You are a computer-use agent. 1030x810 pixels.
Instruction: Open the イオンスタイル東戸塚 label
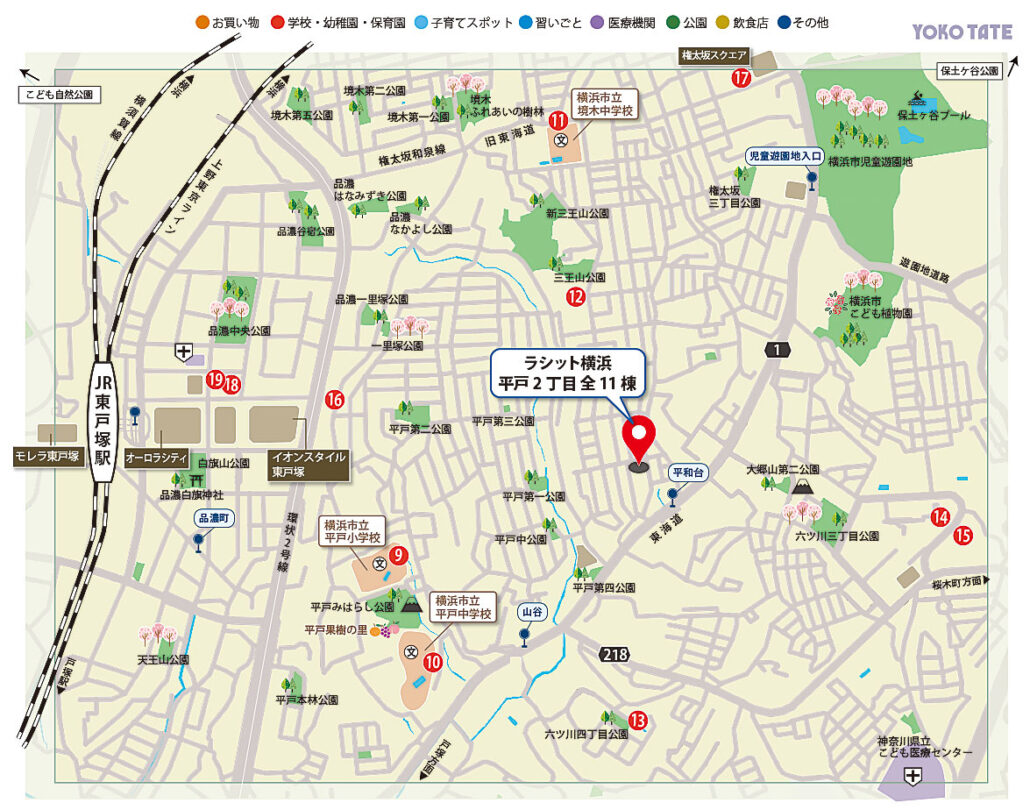pyautogui.click(x=308, y=465)
